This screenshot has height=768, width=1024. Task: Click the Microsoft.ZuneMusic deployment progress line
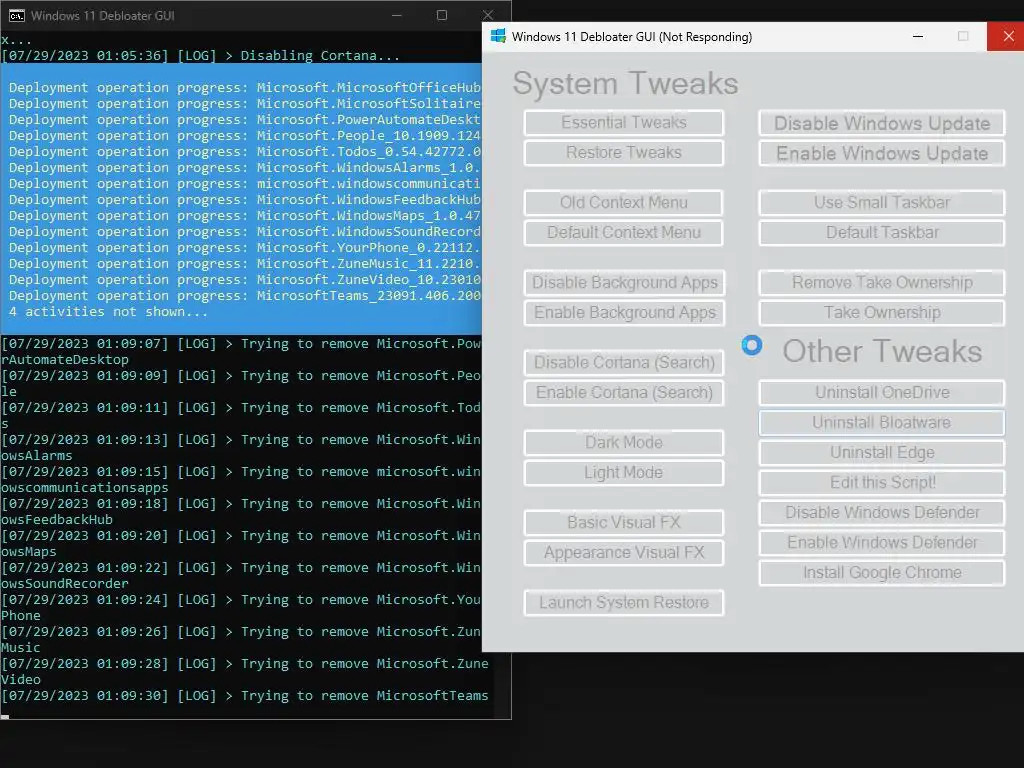(x=245, y=263)
